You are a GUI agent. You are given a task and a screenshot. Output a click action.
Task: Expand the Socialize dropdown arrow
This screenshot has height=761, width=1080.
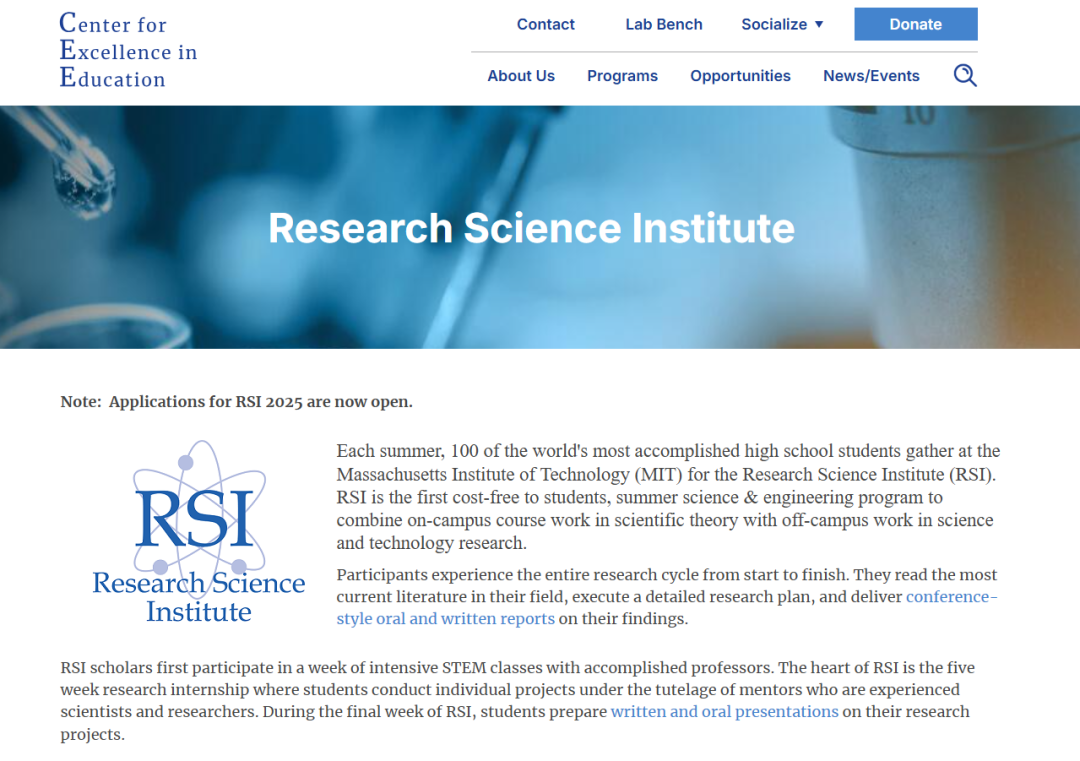coord(819,24)
